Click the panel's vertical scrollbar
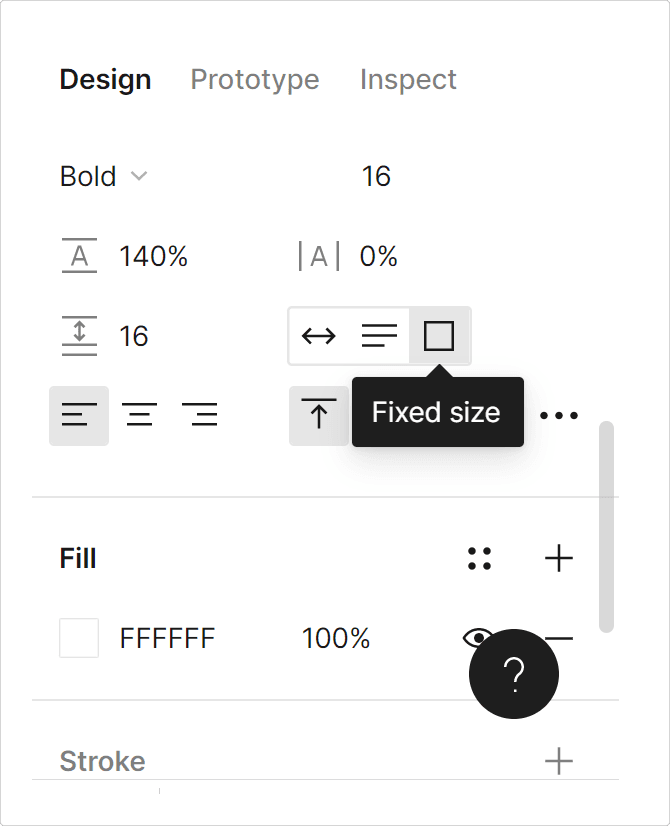This screenshot has height=826, width=670. coord(606,527)
